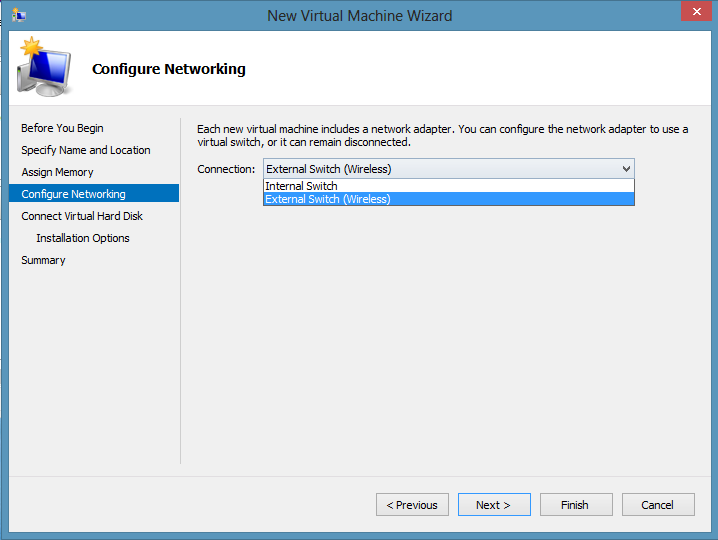Close the New Virtual Machine Wizard window
The height and width of the screenshot is (540, 718).
696,11
